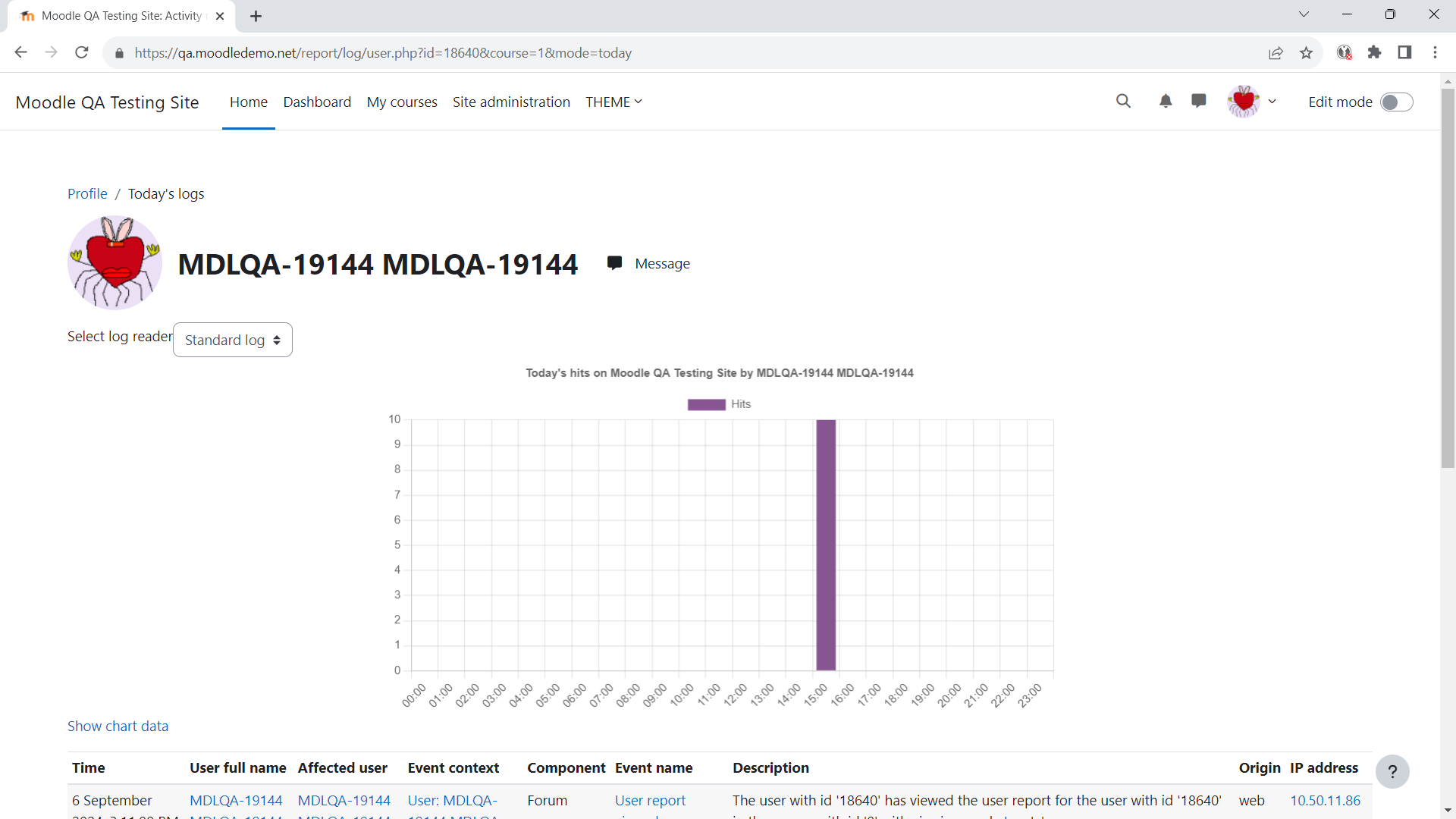This screenshot has height=819, width=1456.
Task: Click the Message chat bubble icon
Action: 614,263
